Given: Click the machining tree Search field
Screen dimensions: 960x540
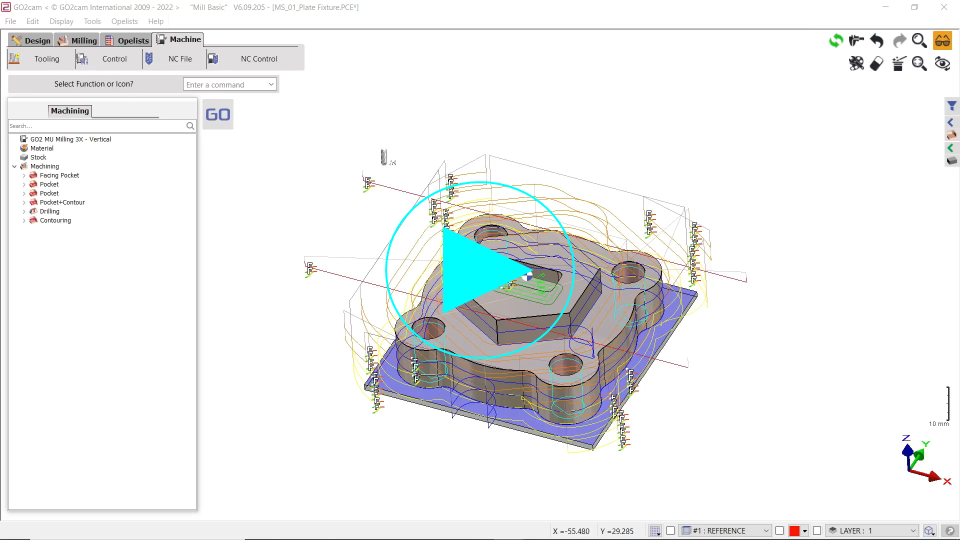Looking at the screenshot, I should pyautogui.click(x=96, y=126).
